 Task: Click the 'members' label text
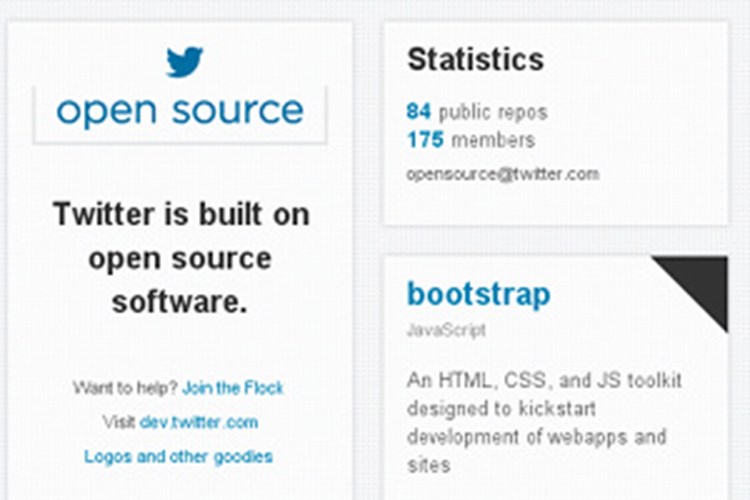point(493,140)
